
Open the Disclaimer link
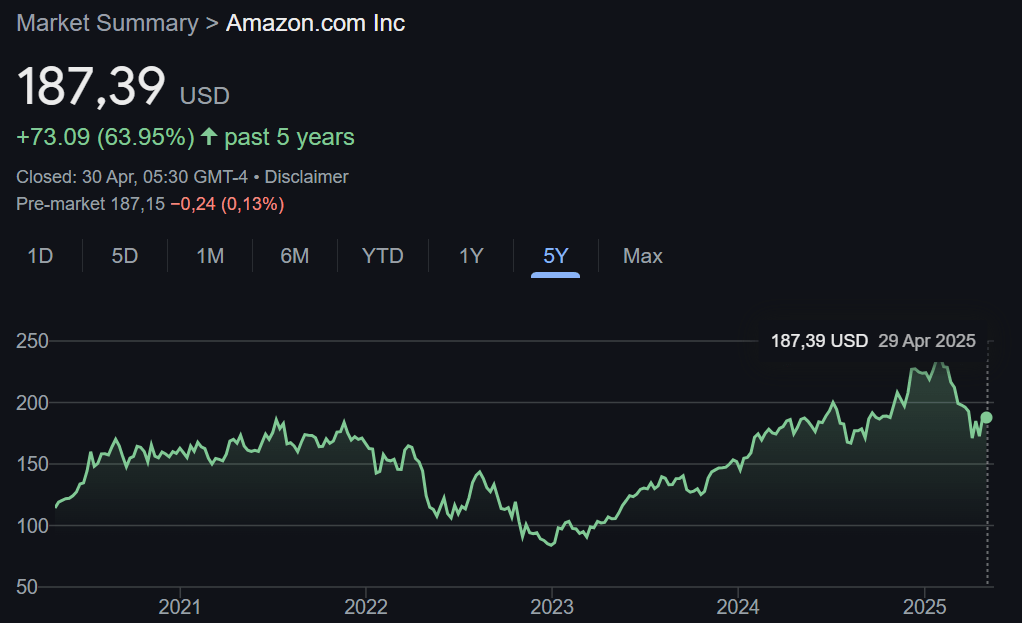[306, 176]
